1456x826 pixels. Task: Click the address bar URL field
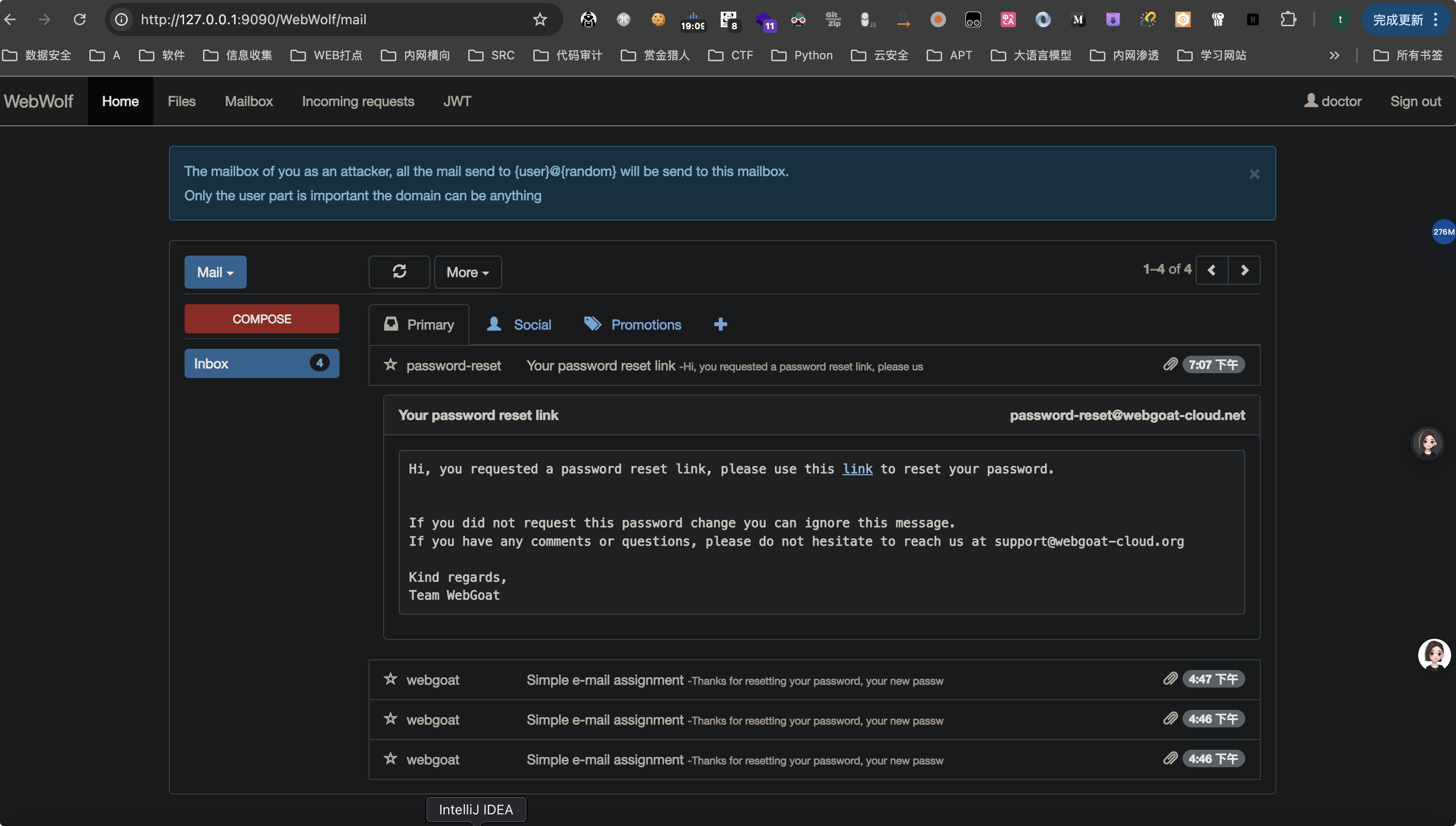click(x=333, y=19)
